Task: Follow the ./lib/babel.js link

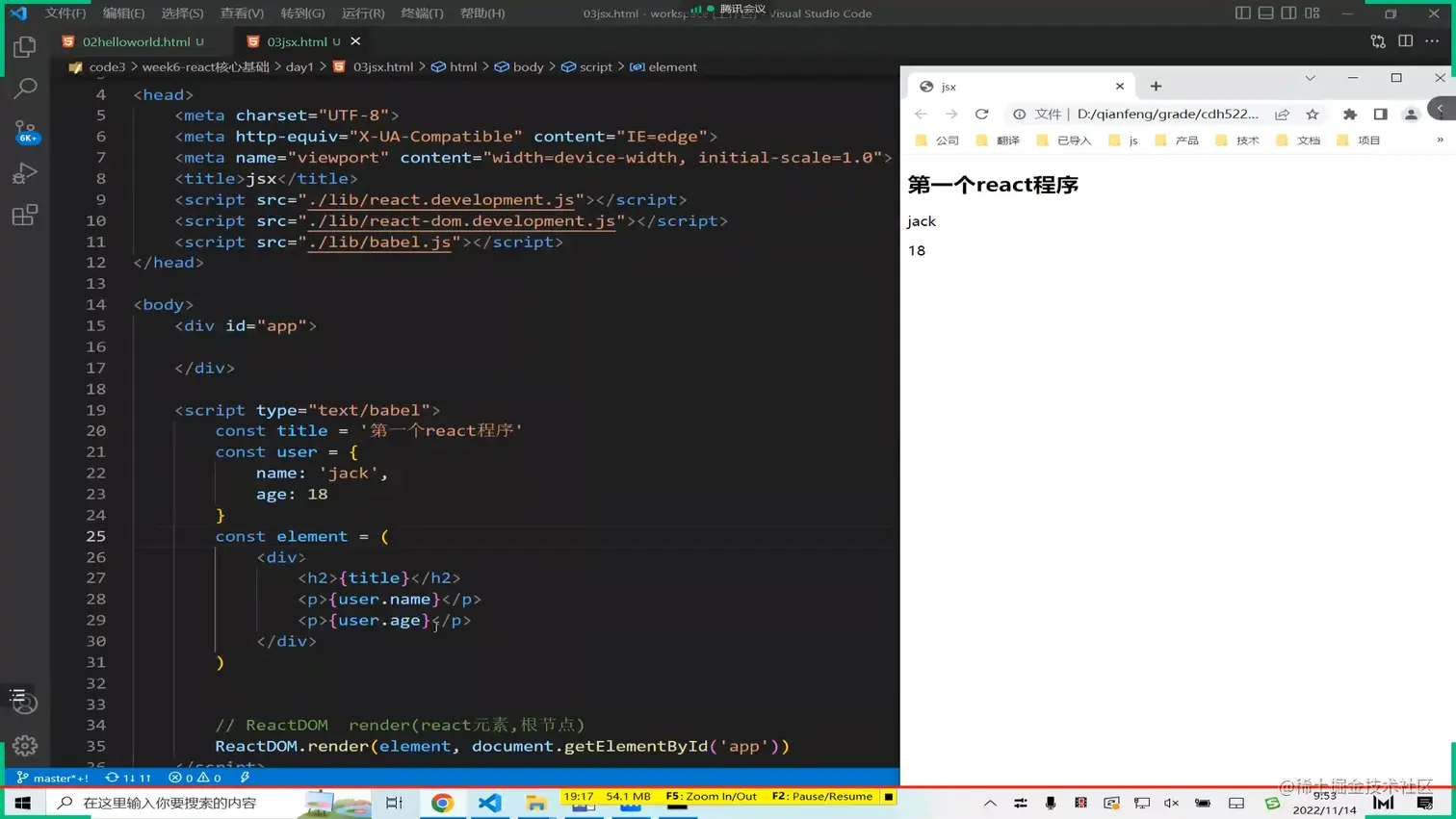Action: [379, 243]
